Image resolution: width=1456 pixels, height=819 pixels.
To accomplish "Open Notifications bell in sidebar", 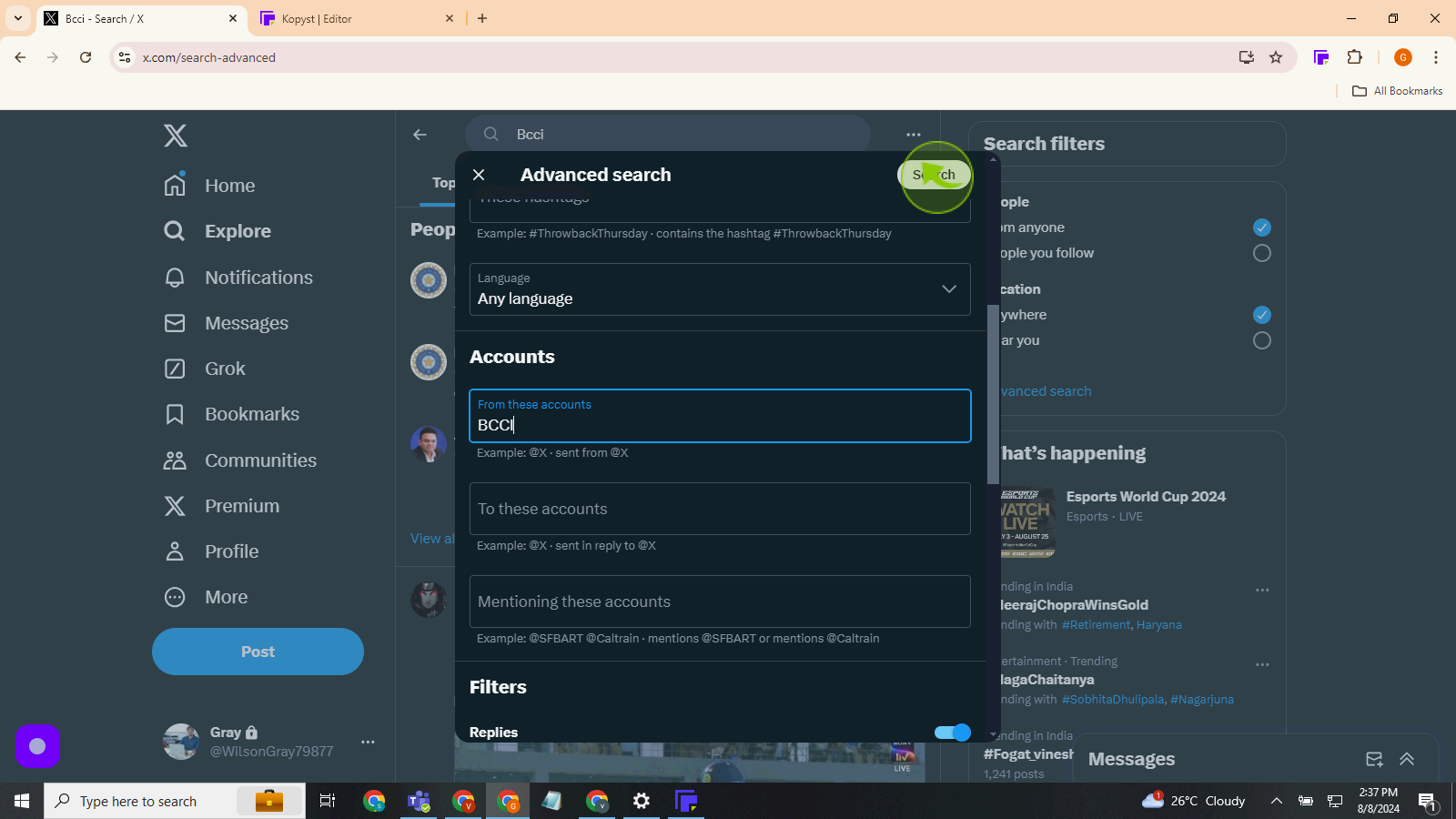I will coord(238,278).
